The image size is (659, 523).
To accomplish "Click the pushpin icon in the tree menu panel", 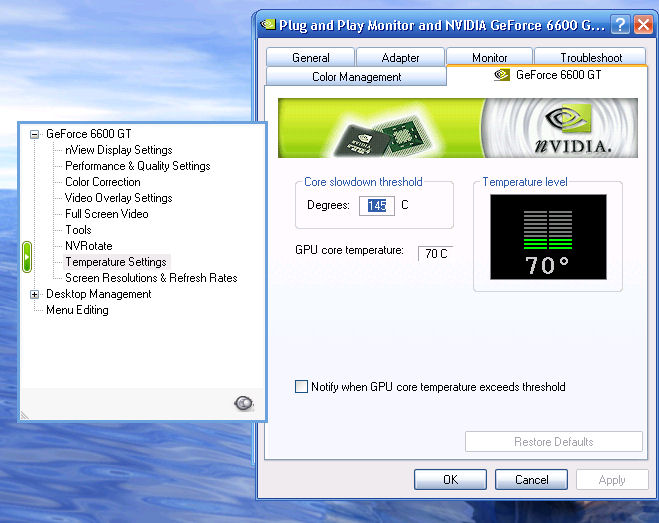I will tap(243, 403).
